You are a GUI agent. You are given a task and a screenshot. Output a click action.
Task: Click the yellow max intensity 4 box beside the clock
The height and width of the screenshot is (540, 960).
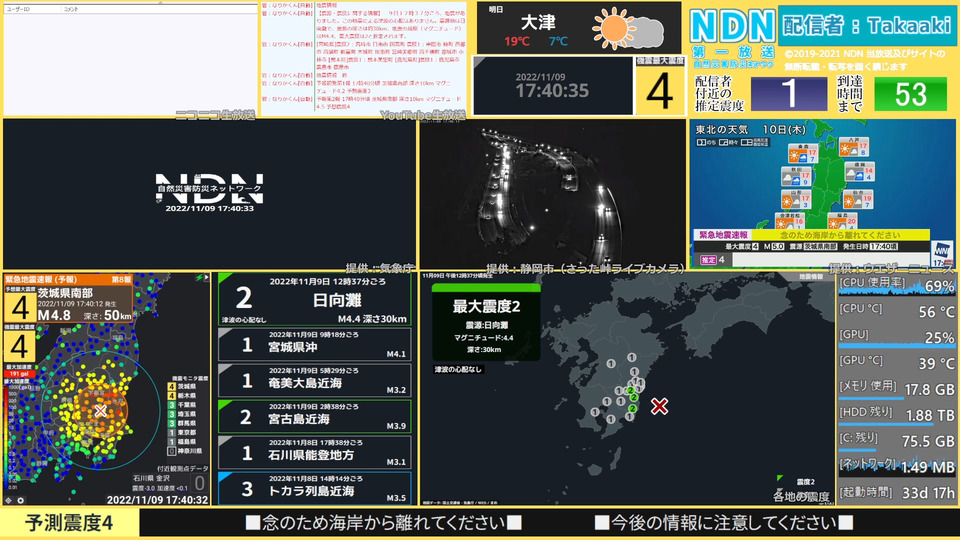660,91
